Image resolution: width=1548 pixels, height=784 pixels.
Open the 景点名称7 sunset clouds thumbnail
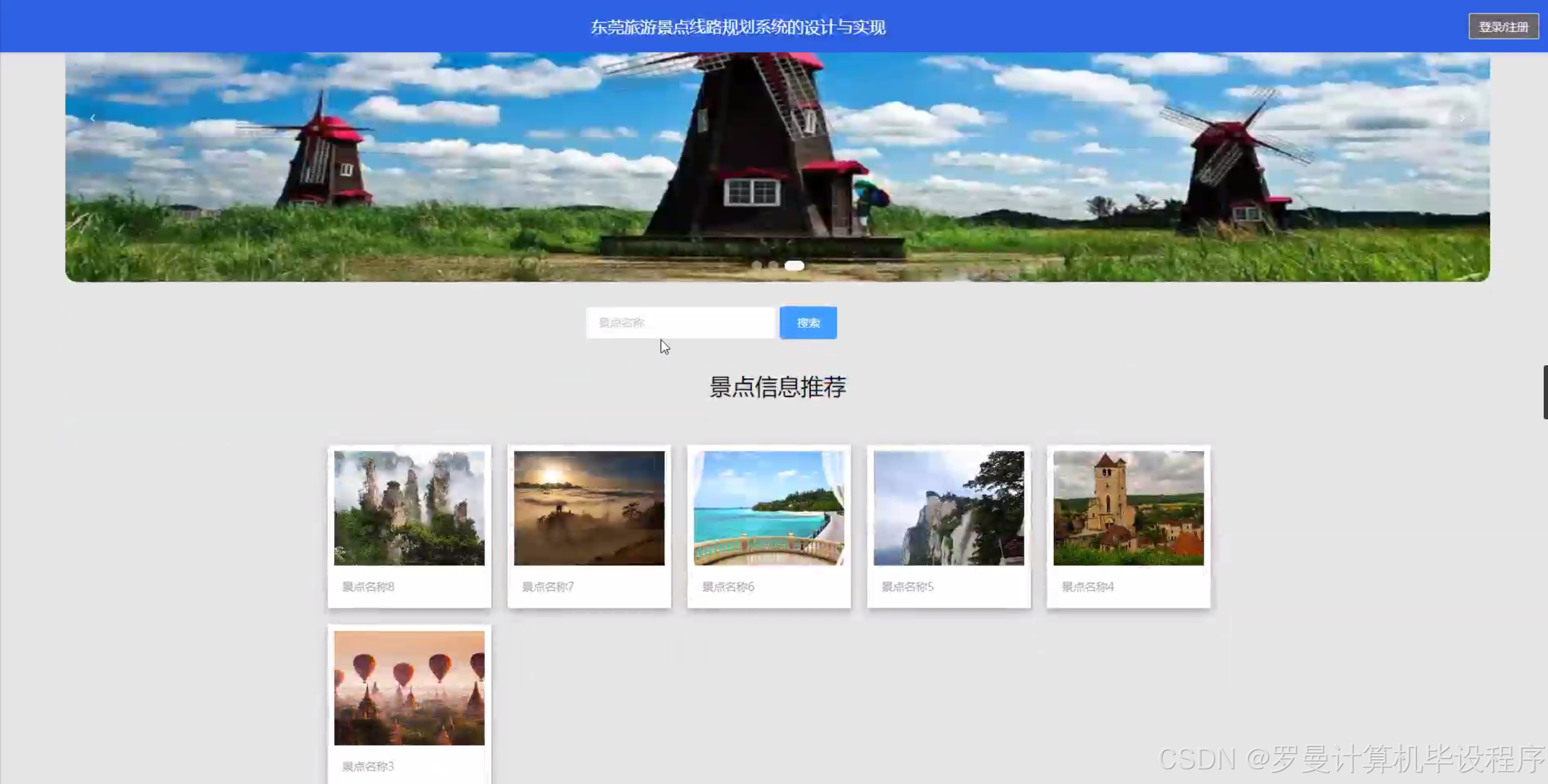589,508
